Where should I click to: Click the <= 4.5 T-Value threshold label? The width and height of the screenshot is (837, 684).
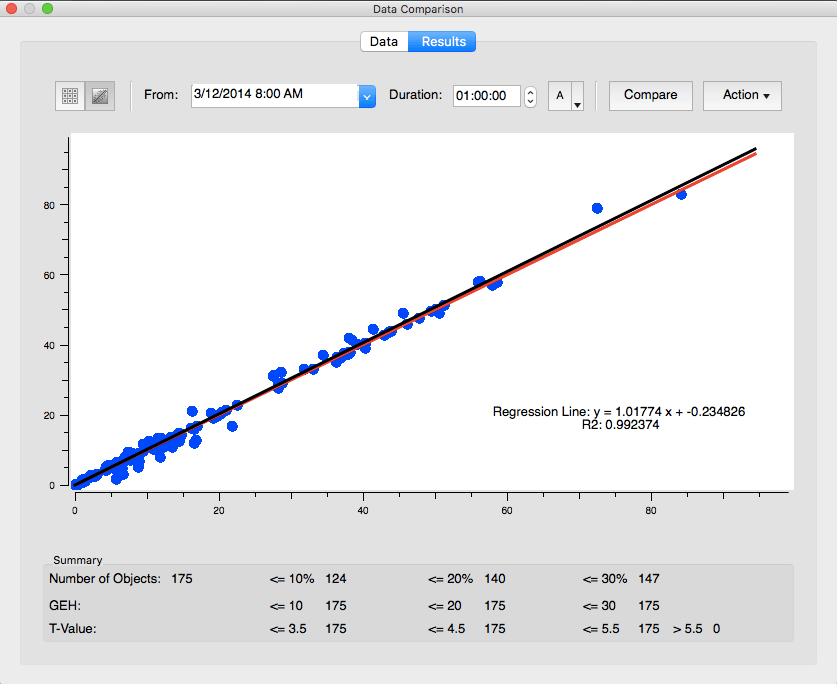pyautogui.click(x=446, y=629)
